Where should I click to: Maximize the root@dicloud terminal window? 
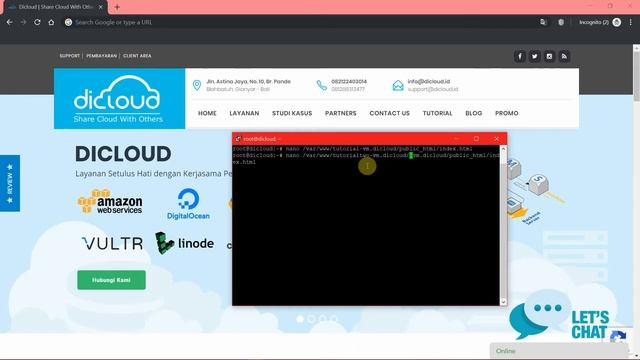coord(476,139)
